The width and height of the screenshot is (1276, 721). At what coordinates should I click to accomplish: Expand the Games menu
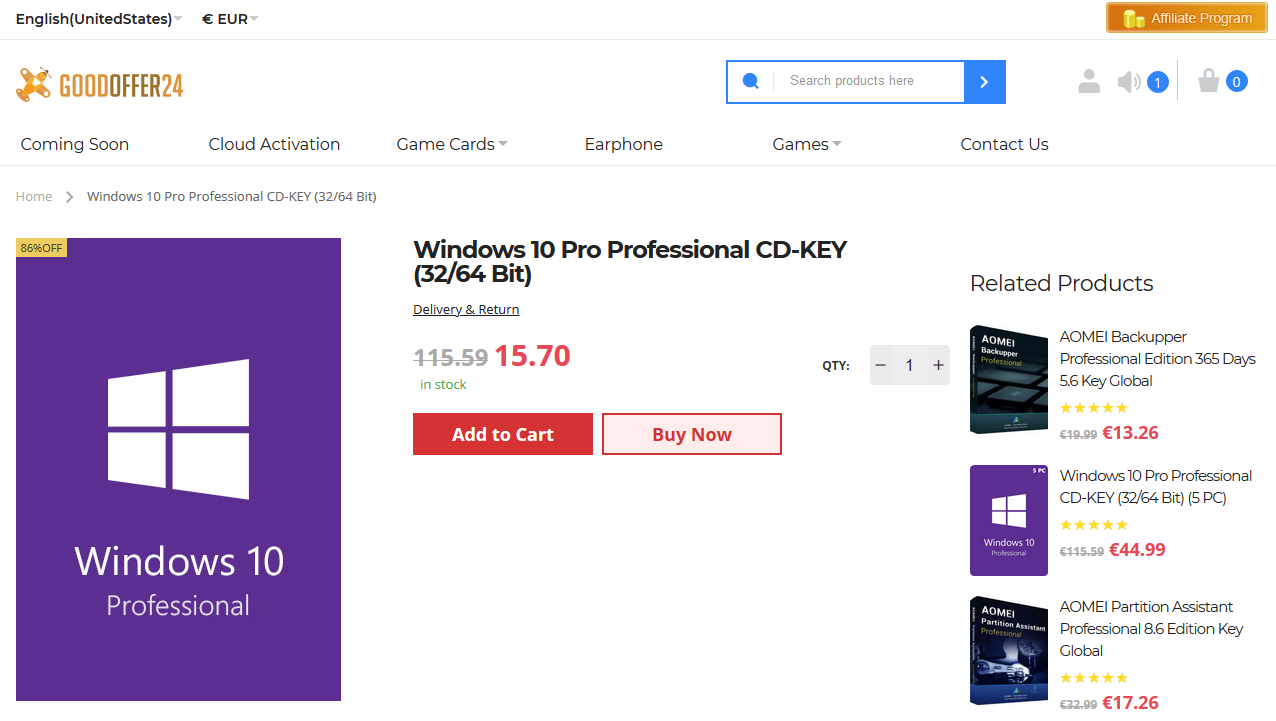[x=807, y=144]
